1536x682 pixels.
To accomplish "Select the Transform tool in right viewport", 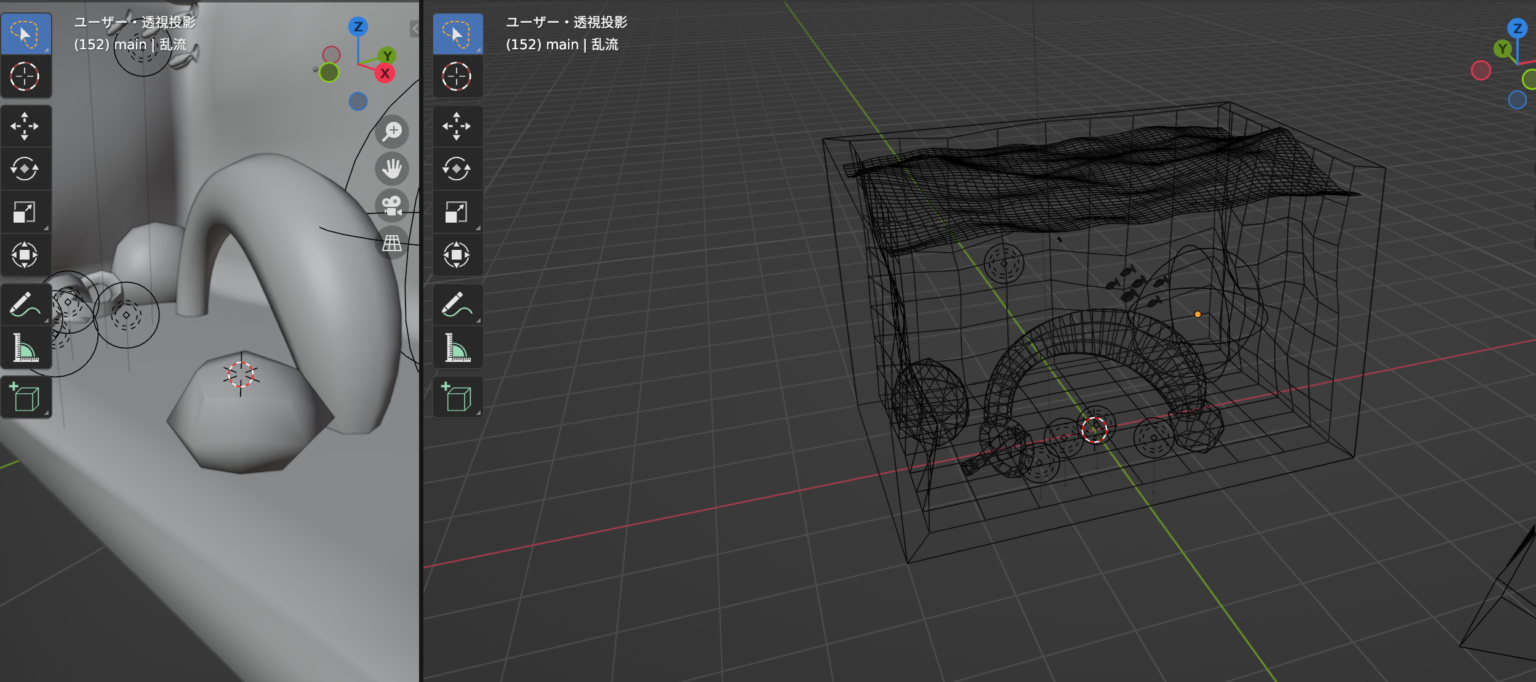I will [x=457, y=255].
